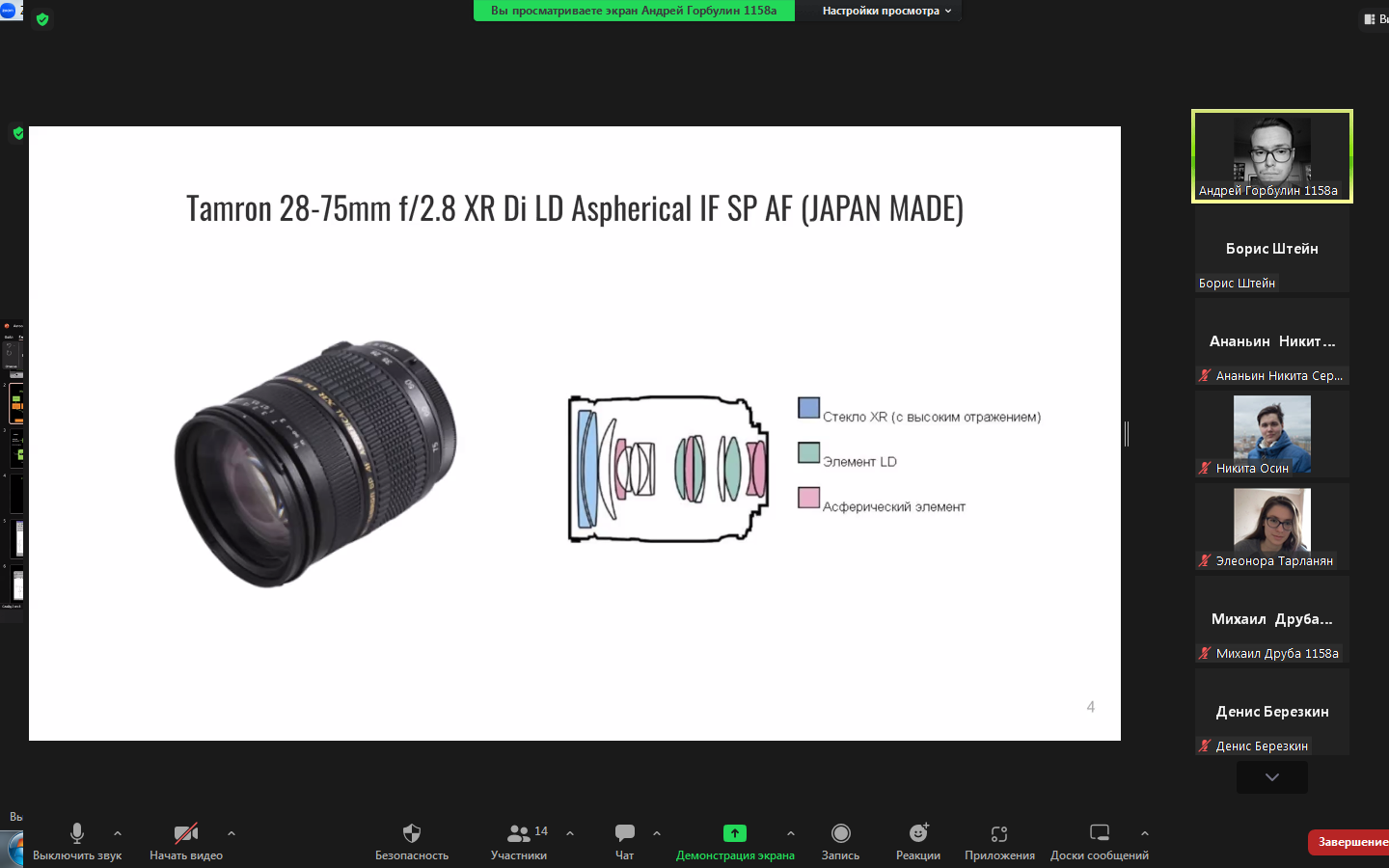Open share options arrow next to Демонстрация экрана
The height and width of the screenshot is (868, 1389).
791,833
